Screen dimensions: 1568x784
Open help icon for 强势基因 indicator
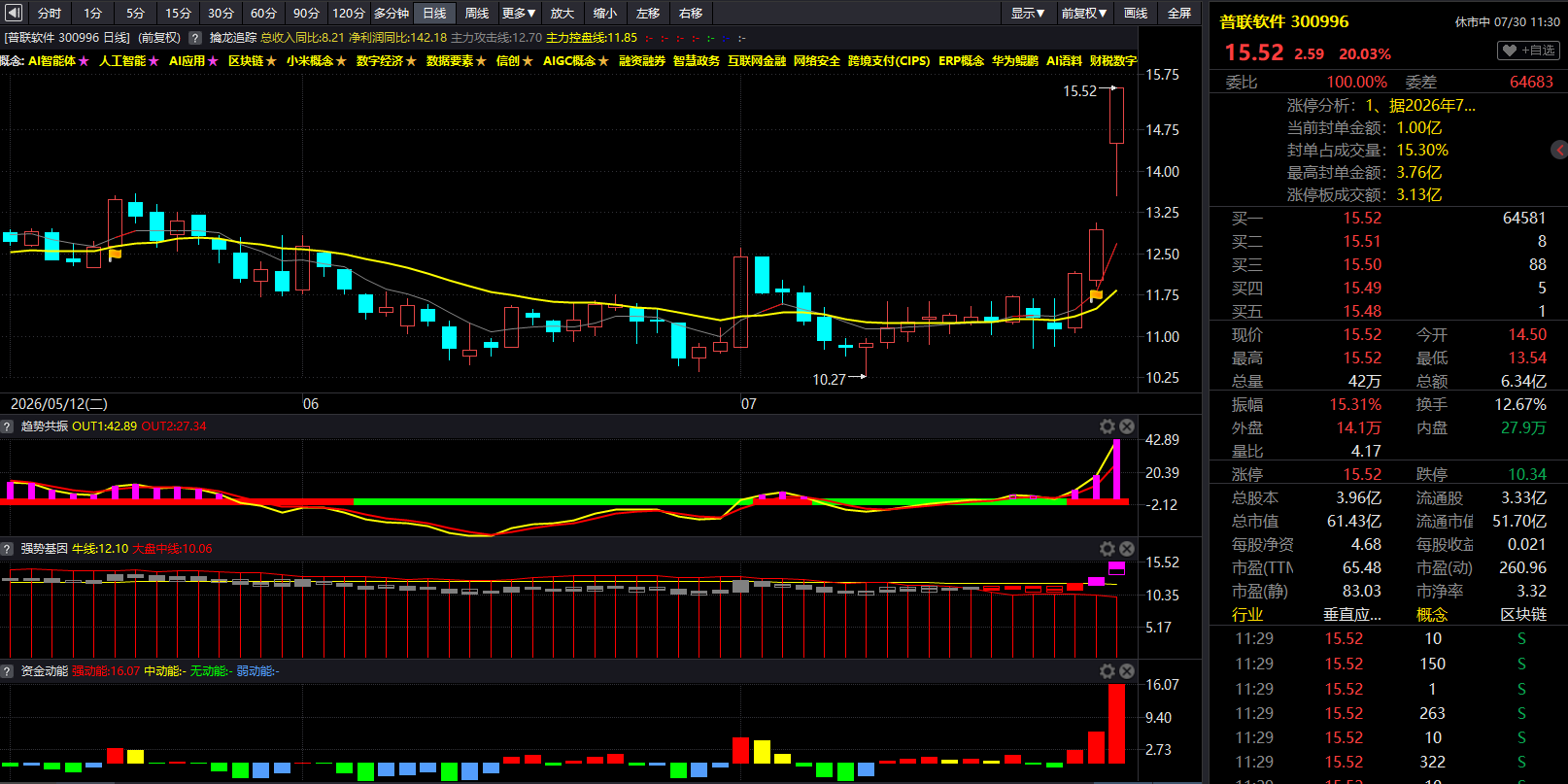pos(7,549)
